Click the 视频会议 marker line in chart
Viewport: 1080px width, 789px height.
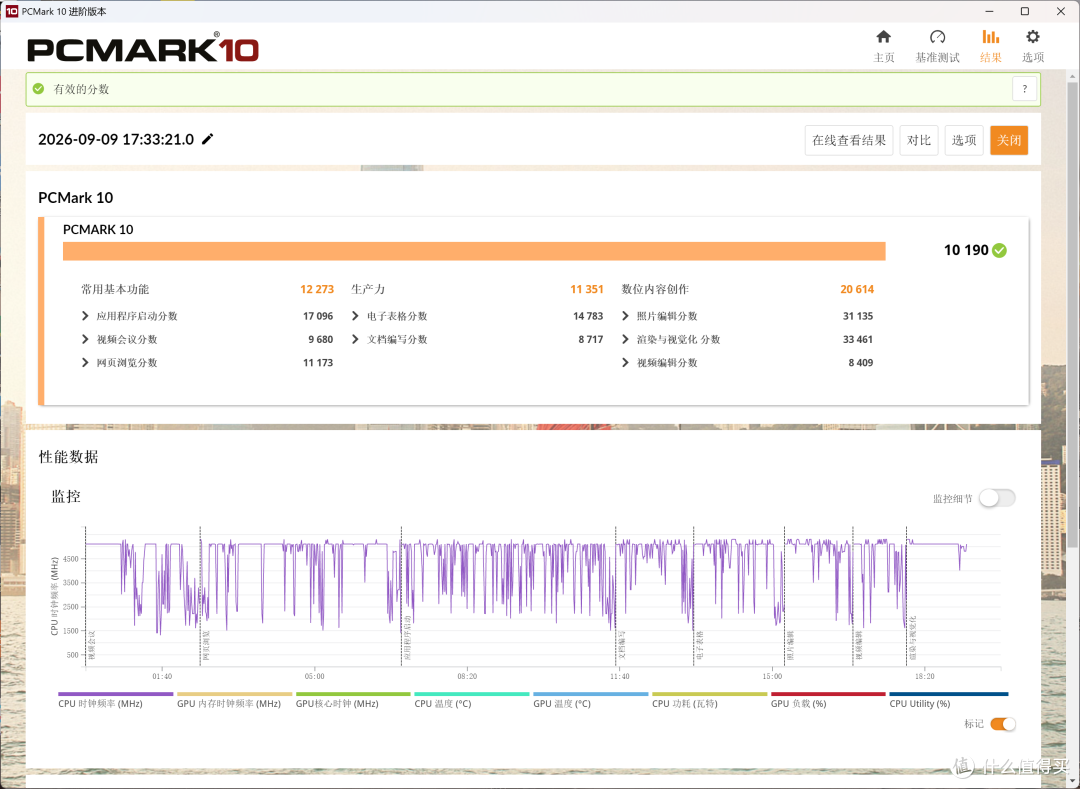tap(85, 596)
